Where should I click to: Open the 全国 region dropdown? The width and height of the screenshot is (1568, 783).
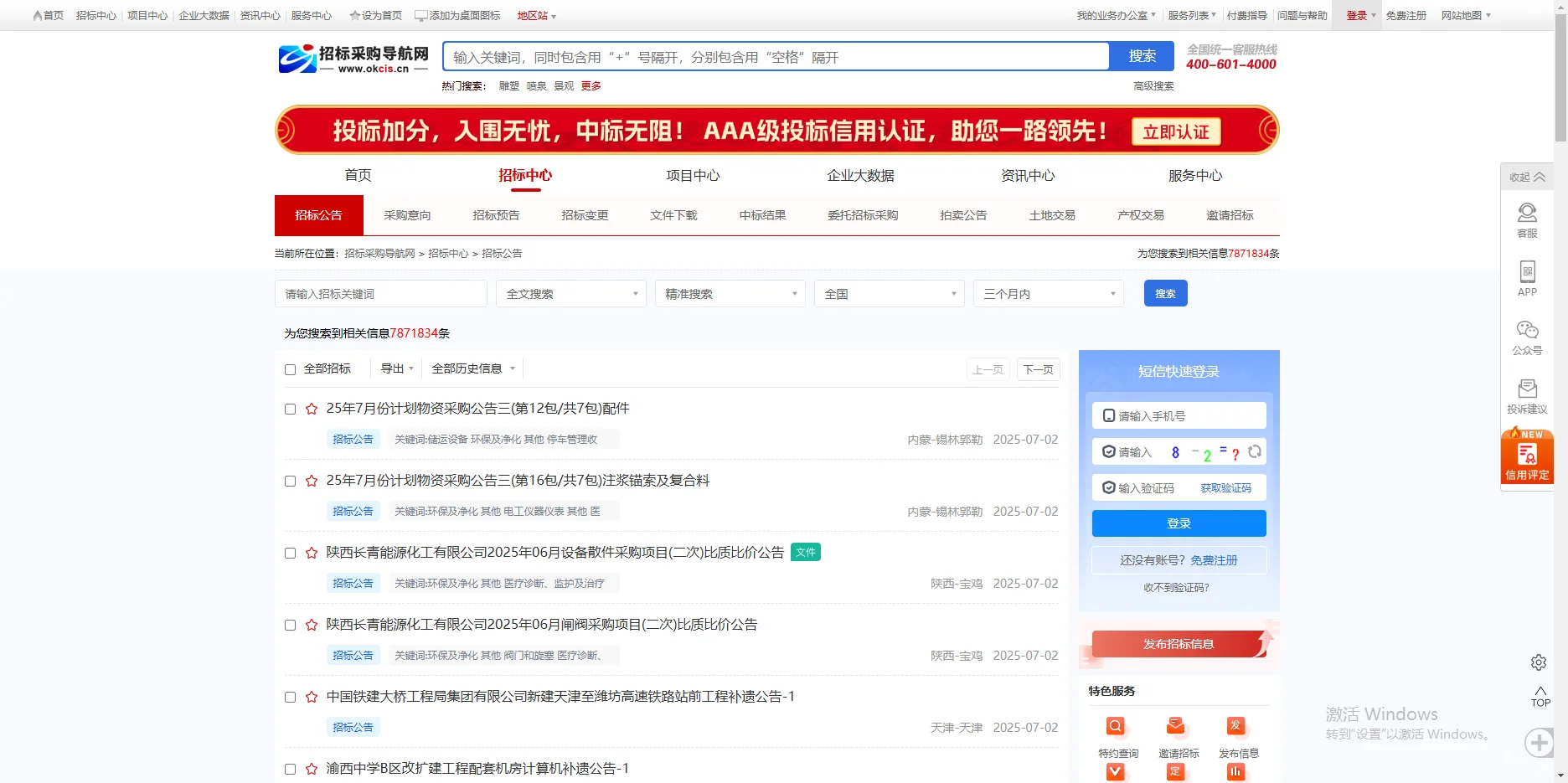pos(888,293)
